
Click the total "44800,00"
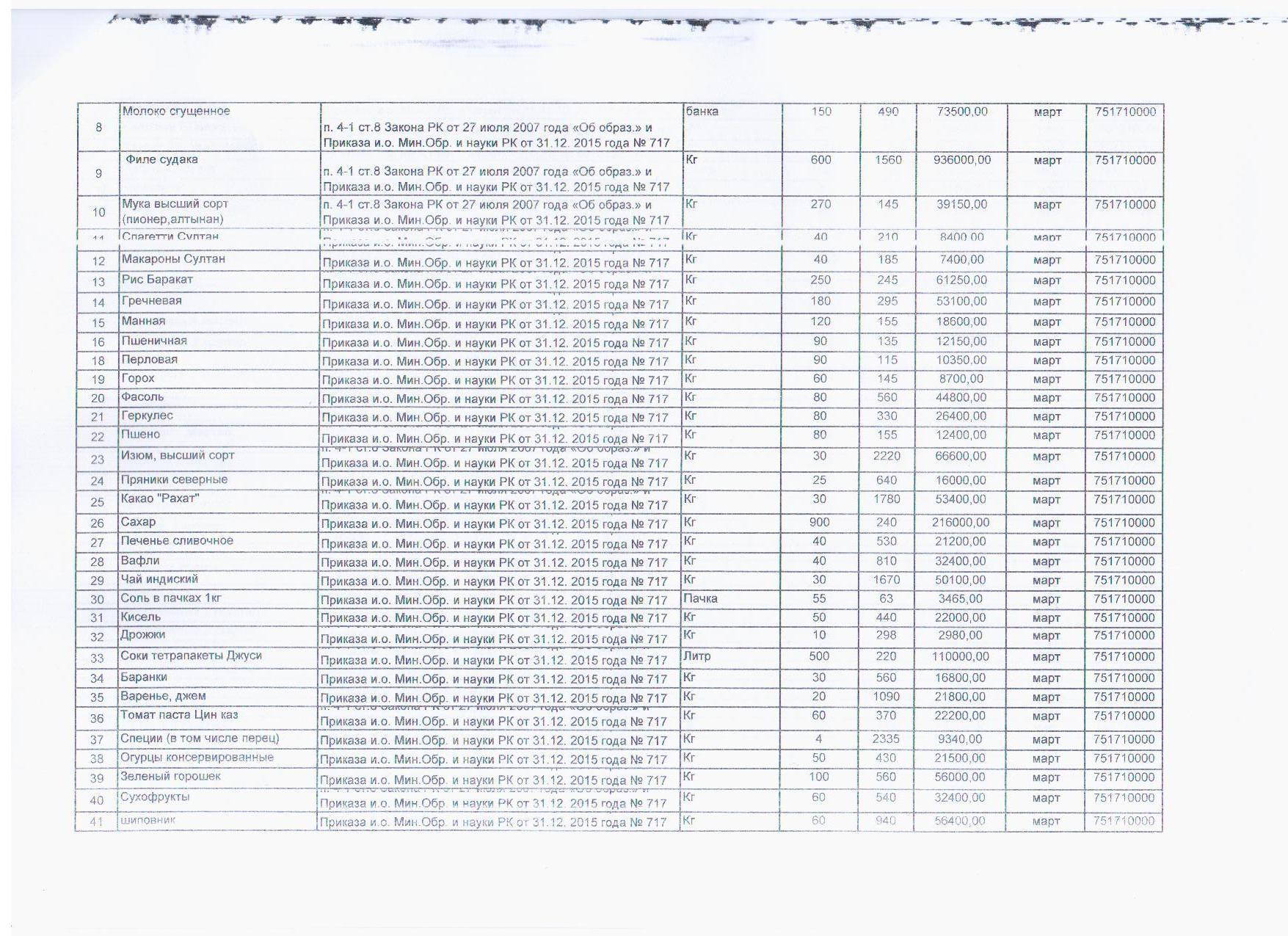961,398
